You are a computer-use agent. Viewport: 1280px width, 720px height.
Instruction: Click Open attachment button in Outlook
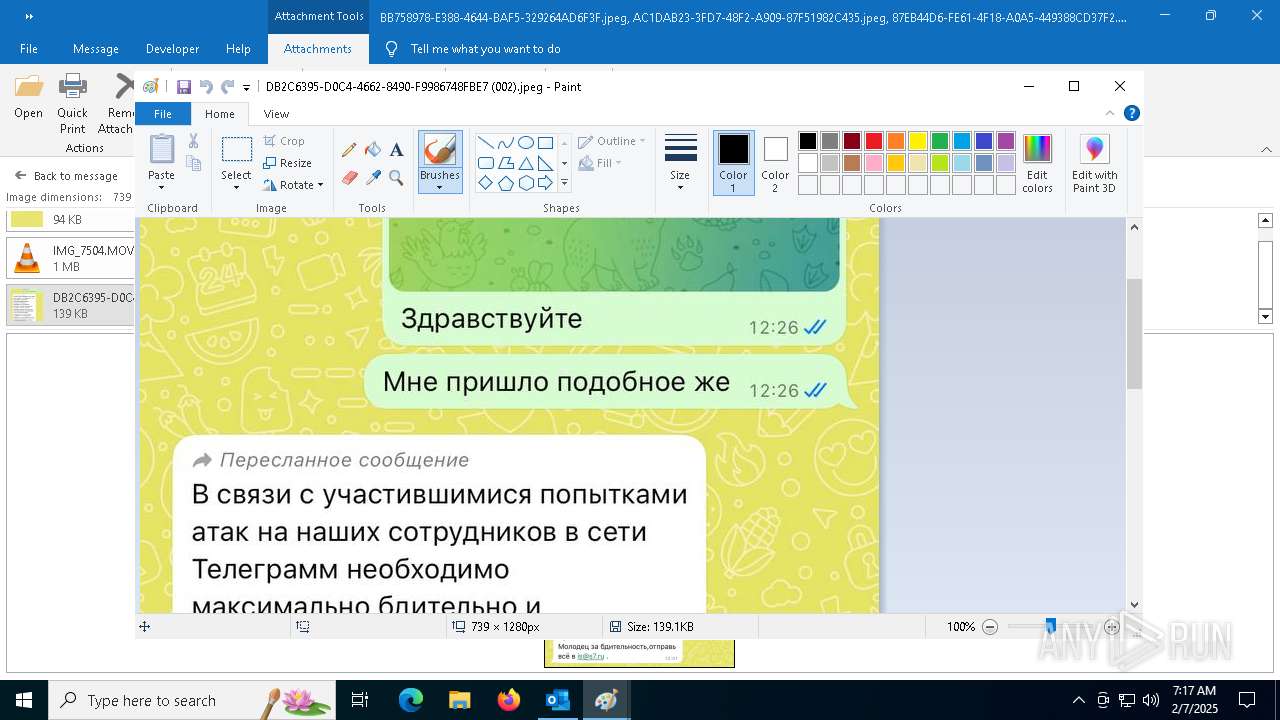point(28,97)
